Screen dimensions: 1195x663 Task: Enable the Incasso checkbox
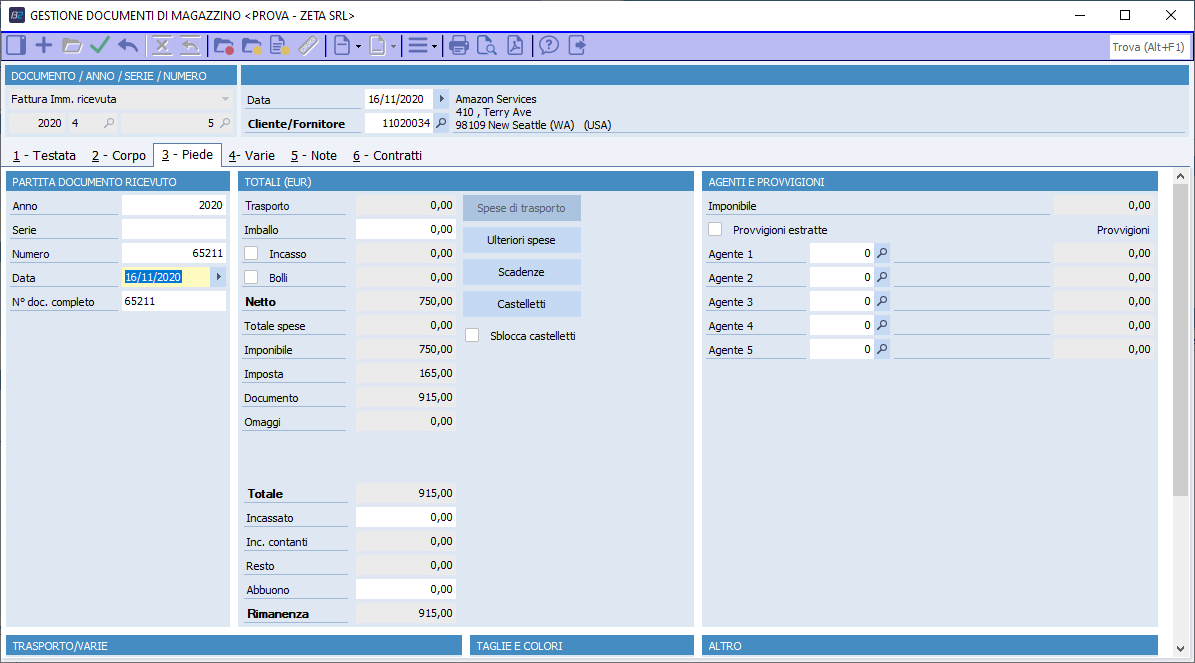(252, 254)
